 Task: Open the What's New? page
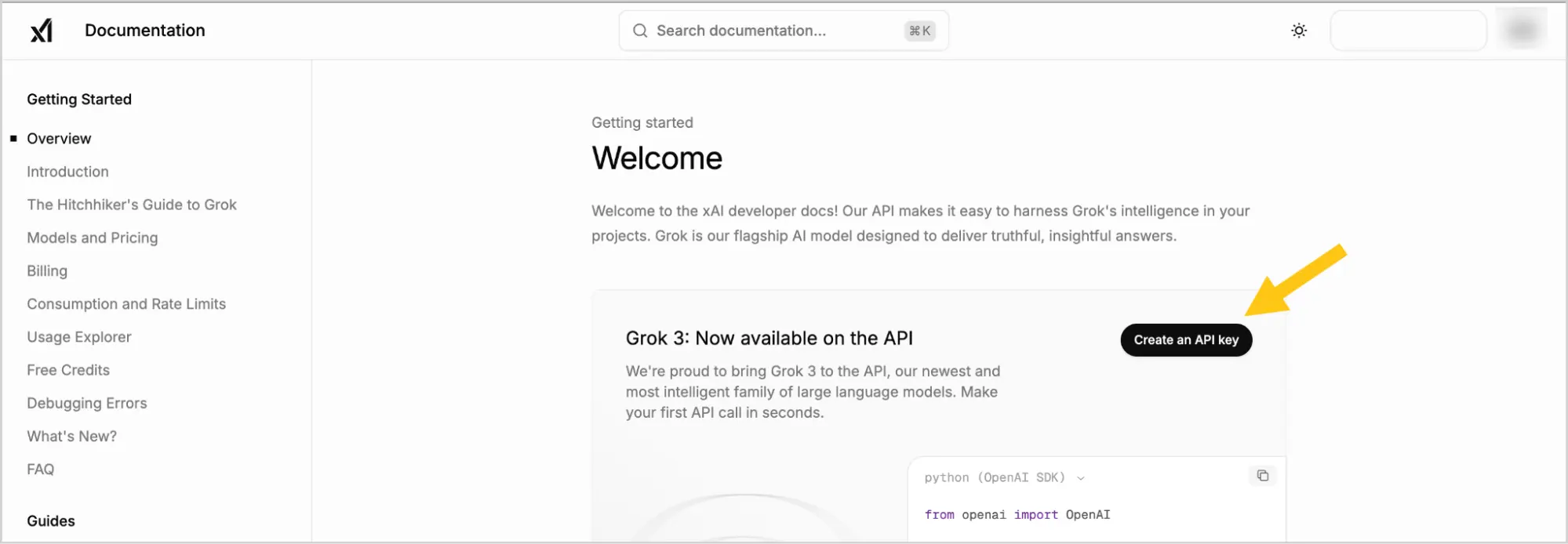point(72,437)
